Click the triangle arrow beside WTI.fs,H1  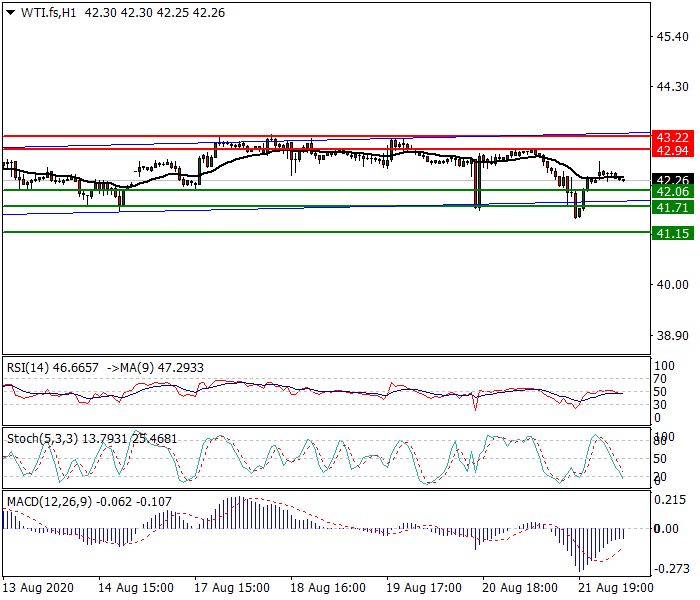pos(9,12)
